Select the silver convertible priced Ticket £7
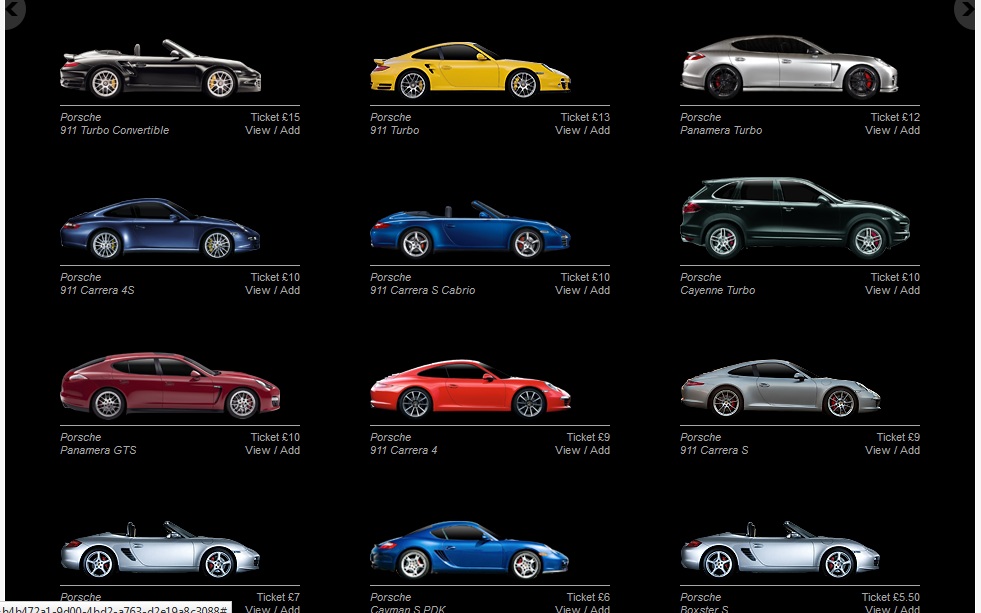 tap(160, 550)
